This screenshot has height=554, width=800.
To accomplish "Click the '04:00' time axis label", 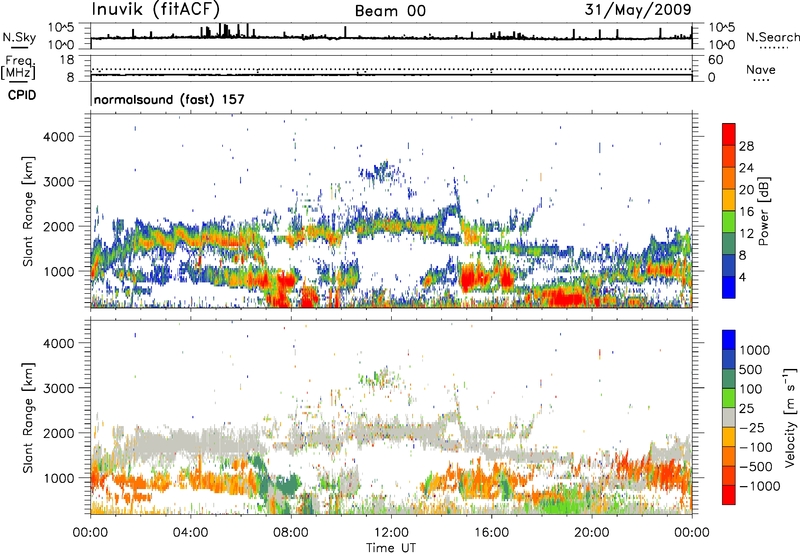I will pos(190,533).
